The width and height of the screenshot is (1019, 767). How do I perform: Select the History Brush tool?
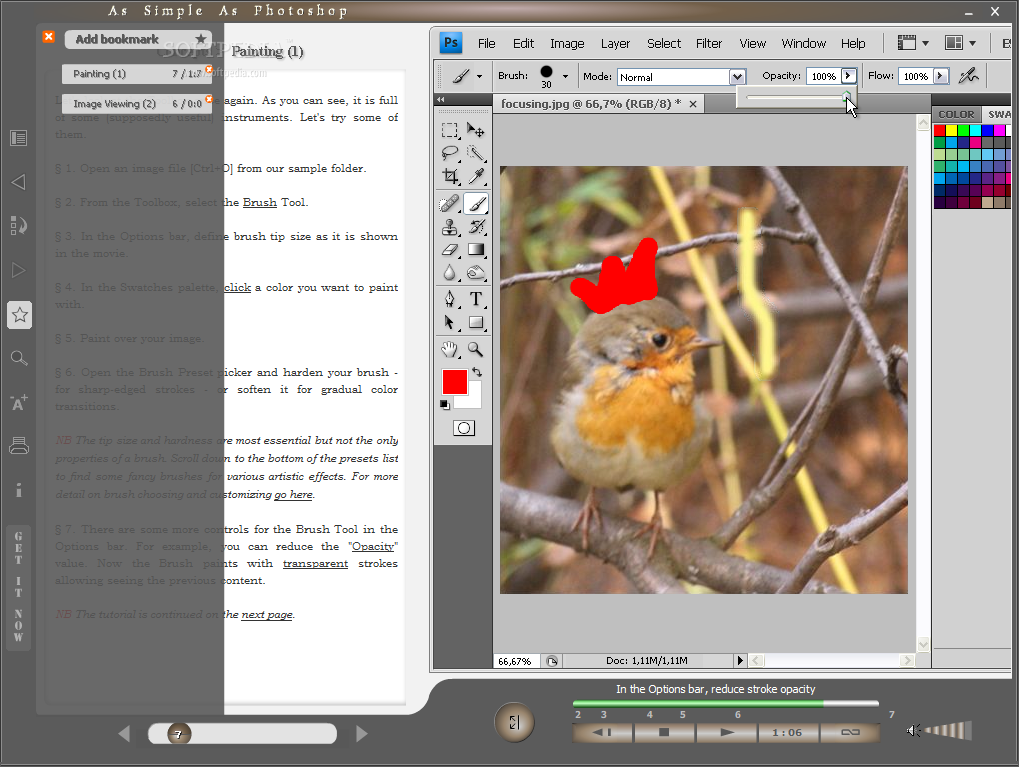[x=476, y=227]
